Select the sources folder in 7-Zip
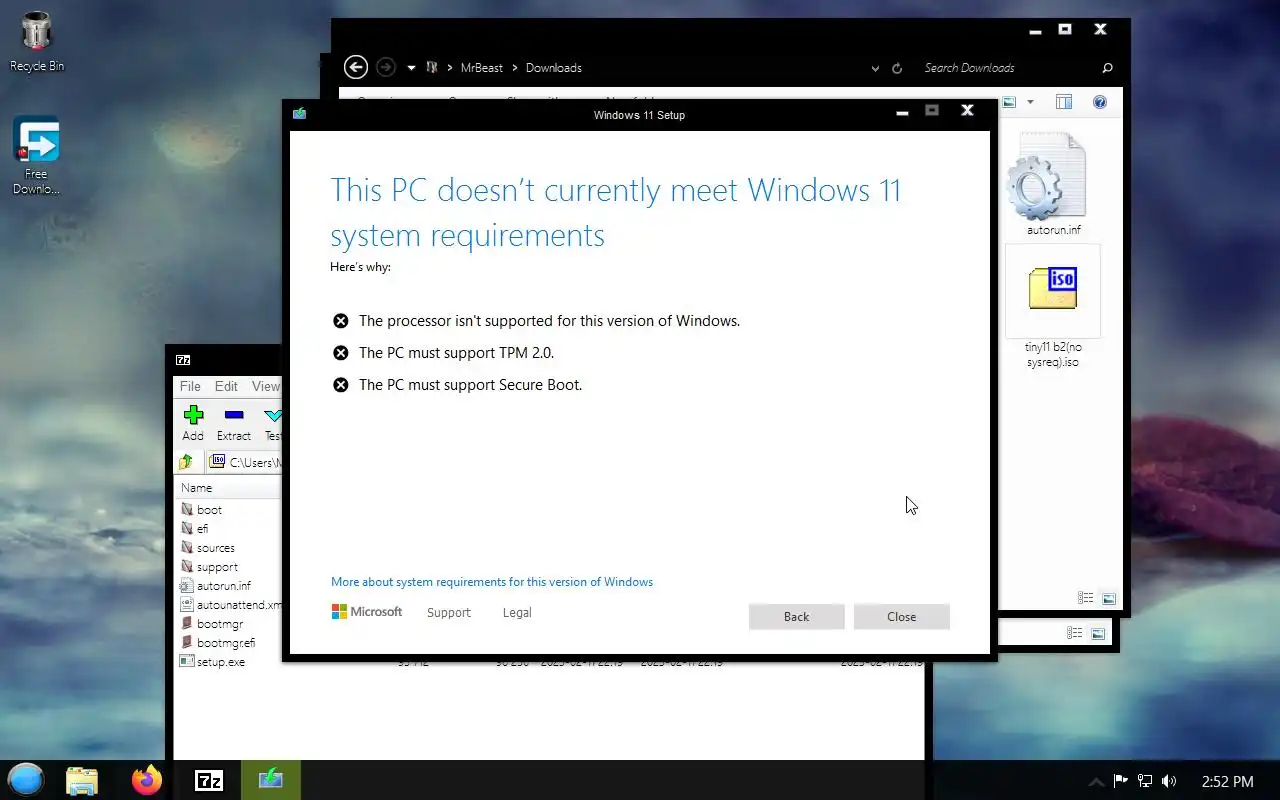 (215, 548)
